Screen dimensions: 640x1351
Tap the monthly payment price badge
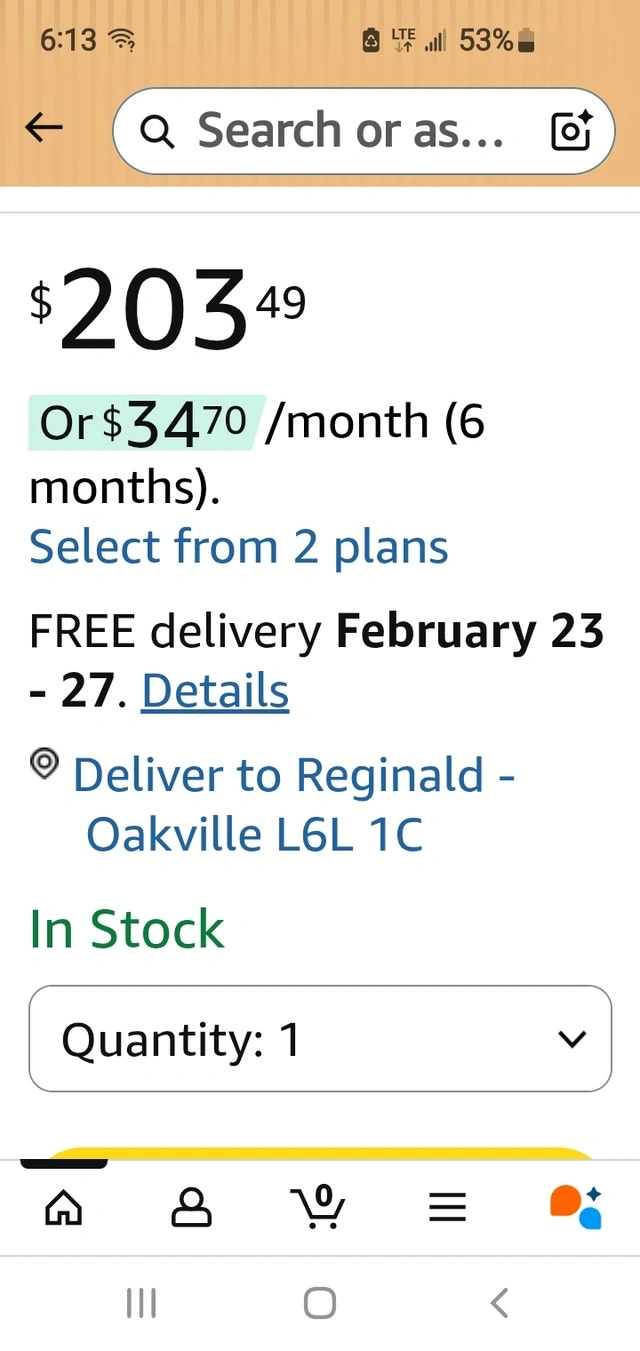[146, 423]
